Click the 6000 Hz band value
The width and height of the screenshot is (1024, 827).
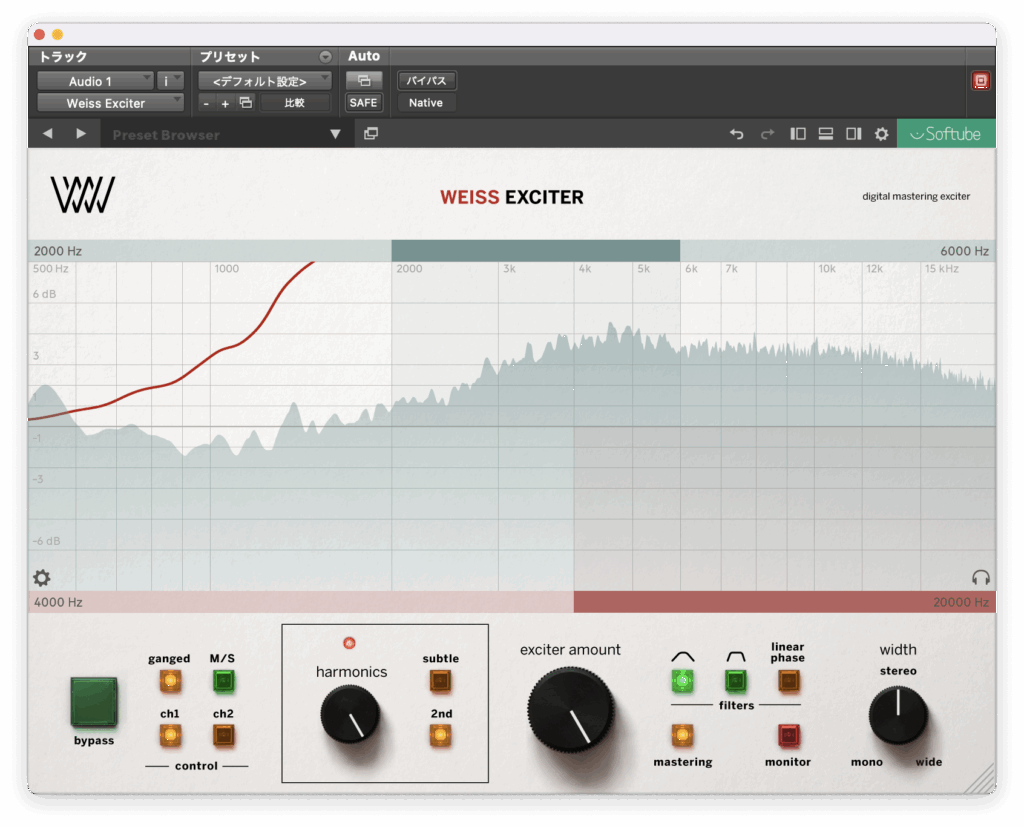pyautogui.click(x=964, y=251)
